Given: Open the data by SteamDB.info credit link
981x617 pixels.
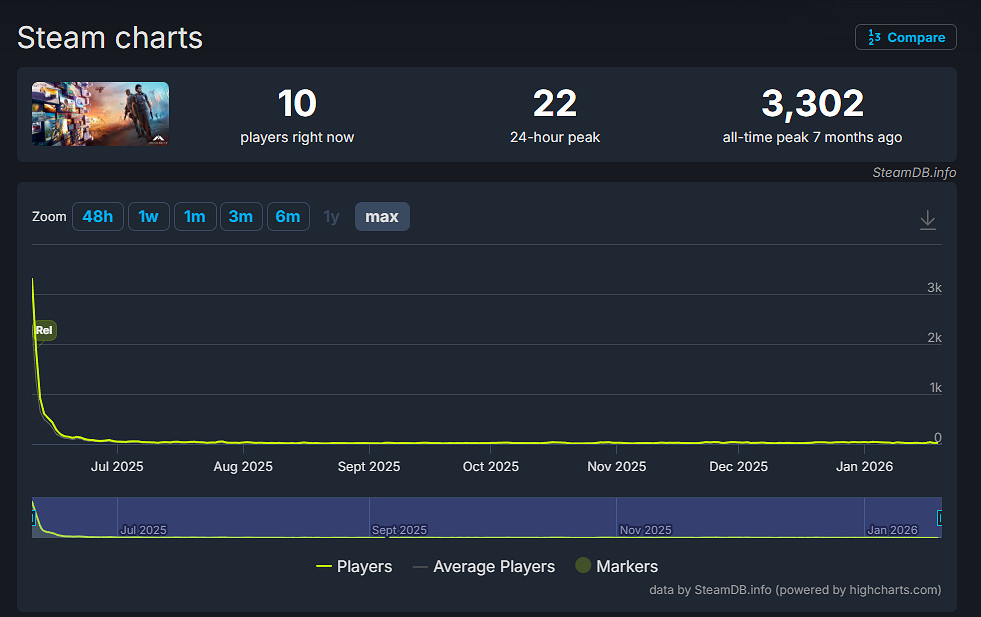Looking at the screenshot, I should tap(794, 590).
